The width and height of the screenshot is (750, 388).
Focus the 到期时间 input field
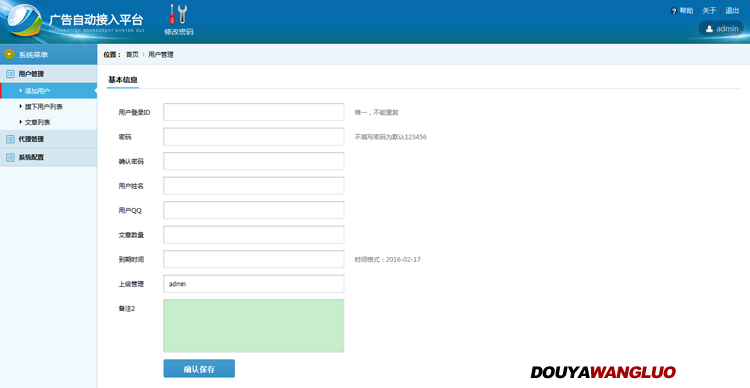[254, 259]
